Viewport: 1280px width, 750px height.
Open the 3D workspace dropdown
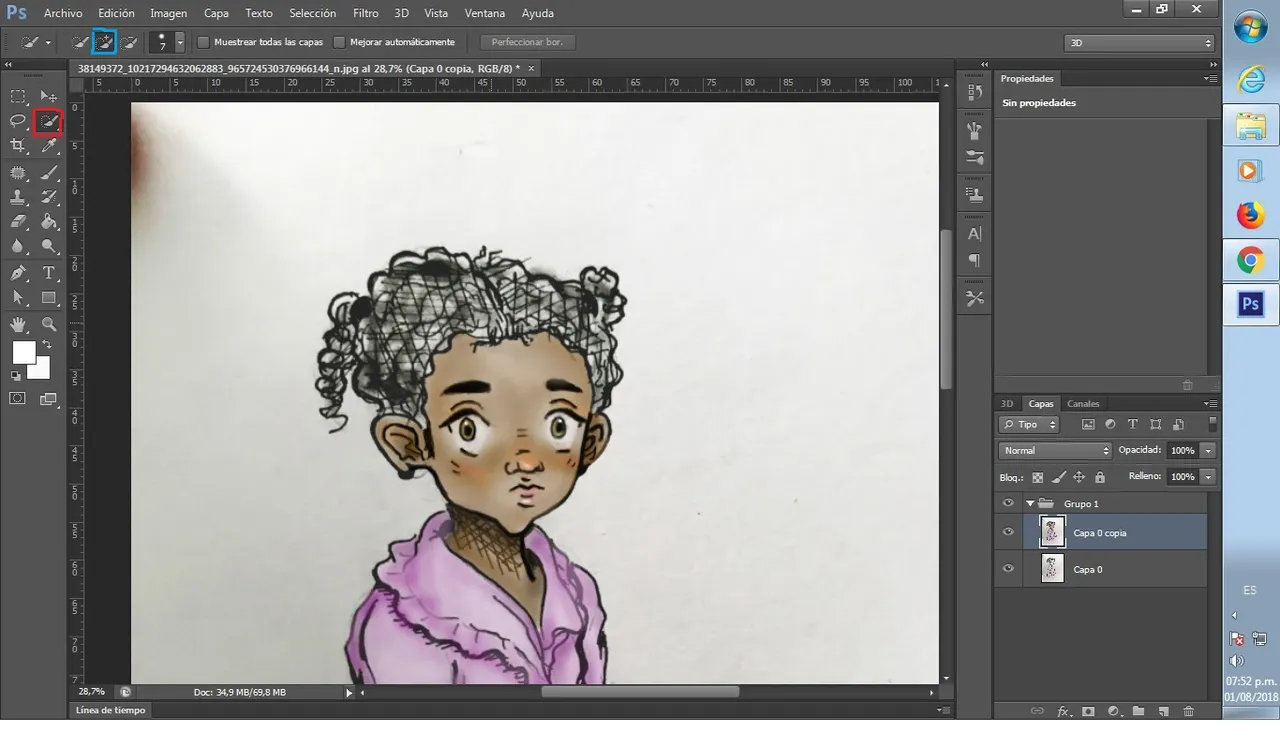pyautogui.click(x=1140, y=43)
